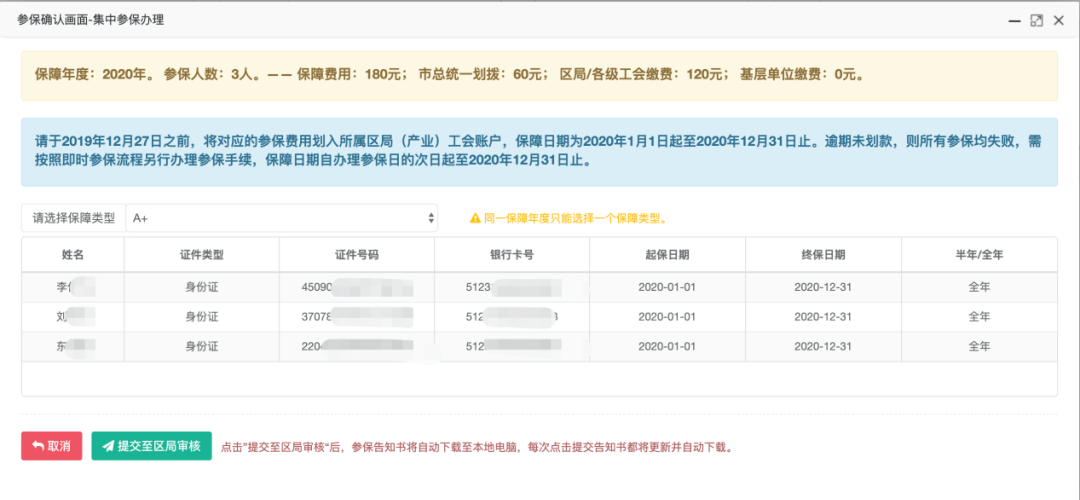Click 身份证 in the 李 row
Viewport: 1080px width, 500px height.
pos(202,287)
